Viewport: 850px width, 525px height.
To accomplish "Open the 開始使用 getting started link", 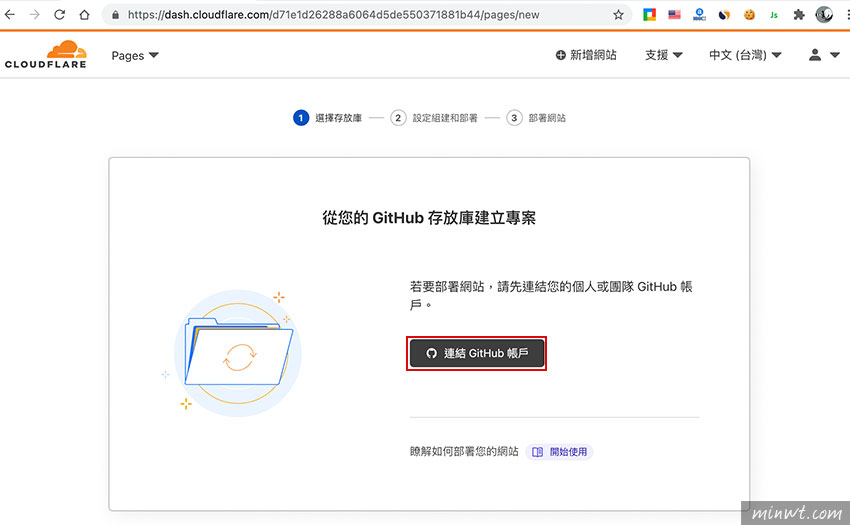I will [559, 452].
